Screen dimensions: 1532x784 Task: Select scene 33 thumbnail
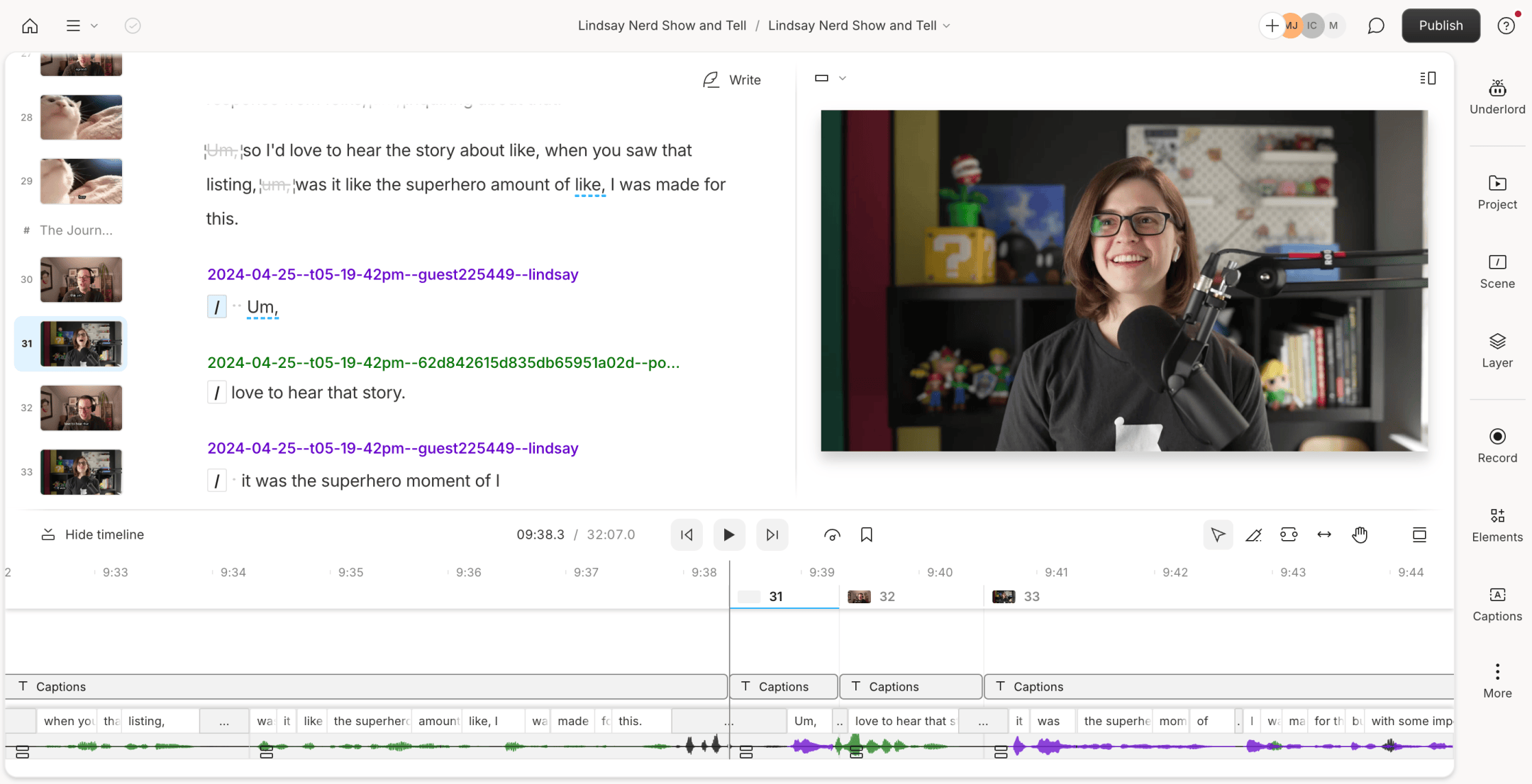81,471
